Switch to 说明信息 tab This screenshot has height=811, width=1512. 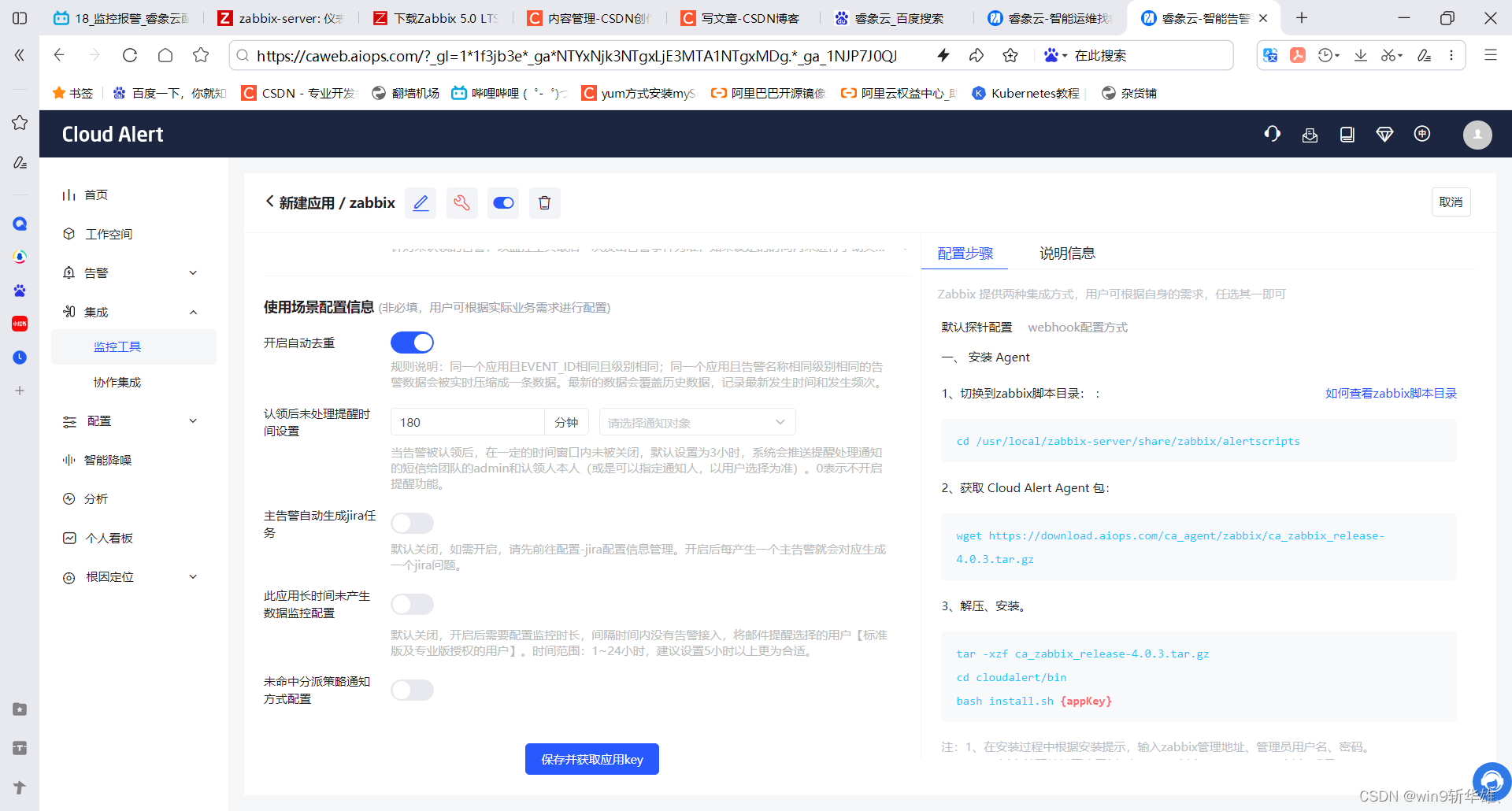1067,254
